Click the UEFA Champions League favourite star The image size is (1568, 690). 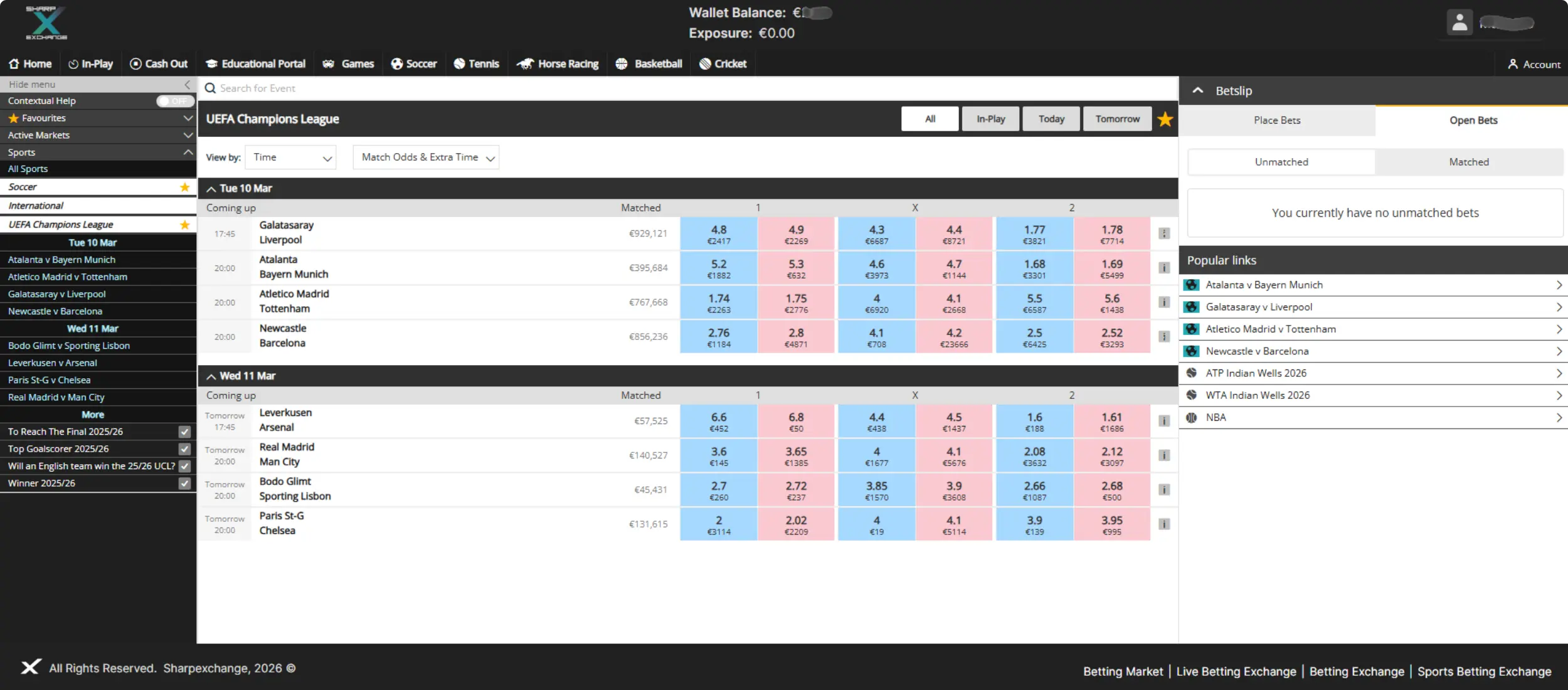click(1165, 119)
